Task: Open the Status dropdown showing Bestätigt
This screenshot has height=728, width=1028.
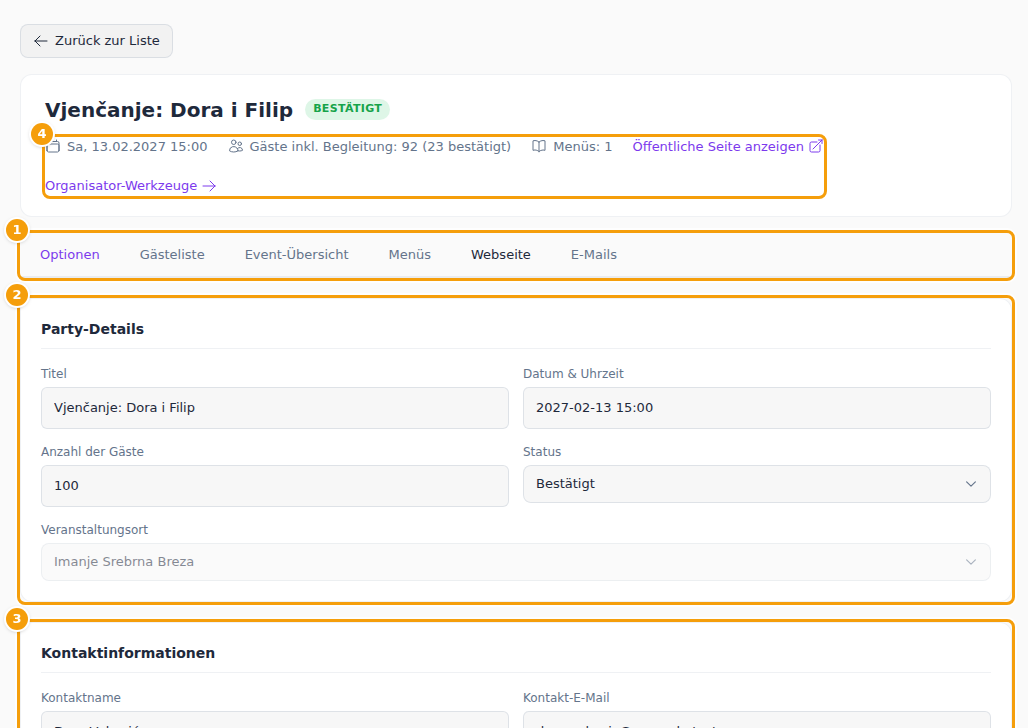Action: pos(757,484)
